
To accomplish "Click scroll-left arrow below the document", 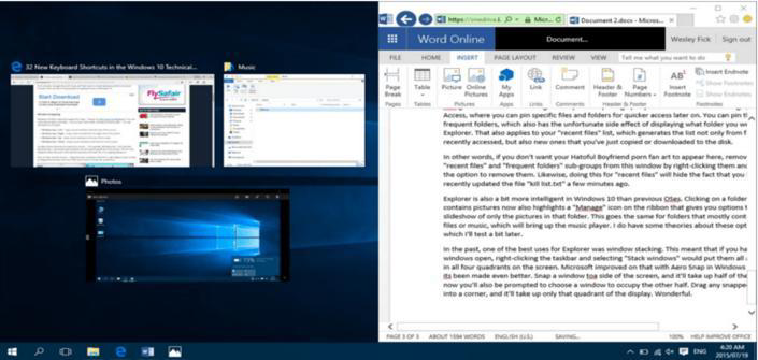I will coord(391,327).
